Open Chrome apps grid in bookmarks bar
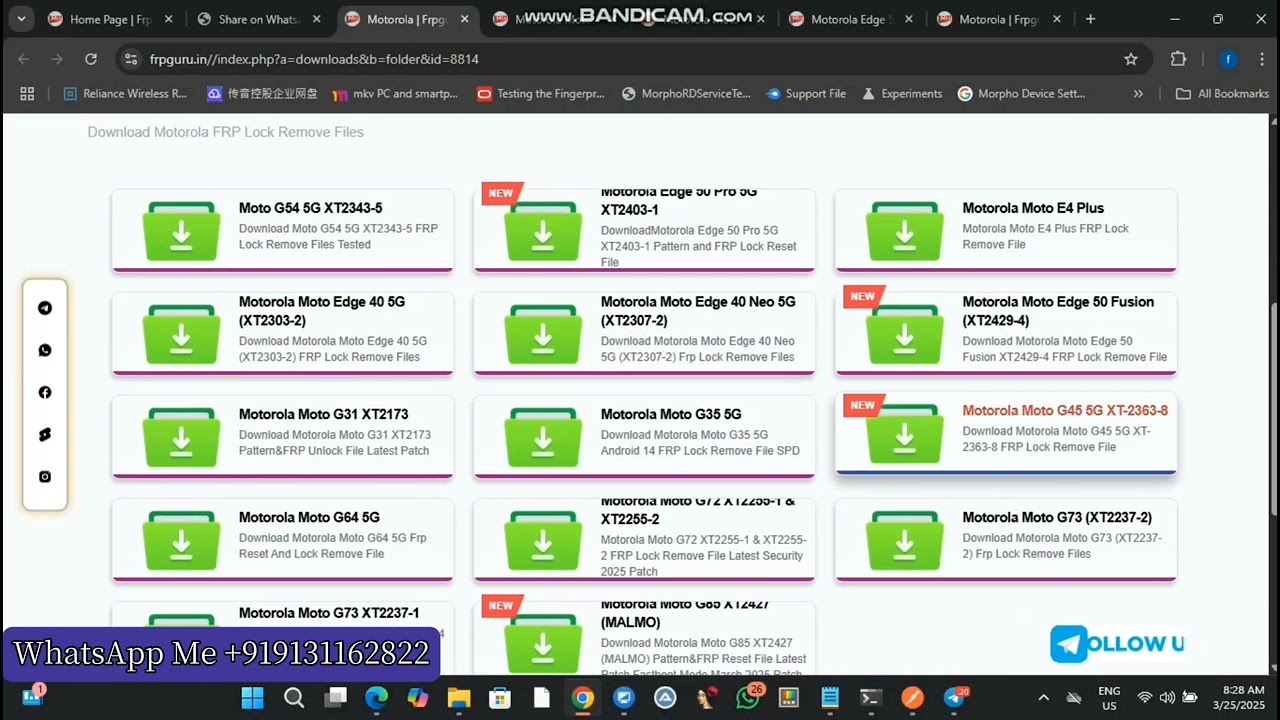Screen dimensions: 1280x720 27,93
